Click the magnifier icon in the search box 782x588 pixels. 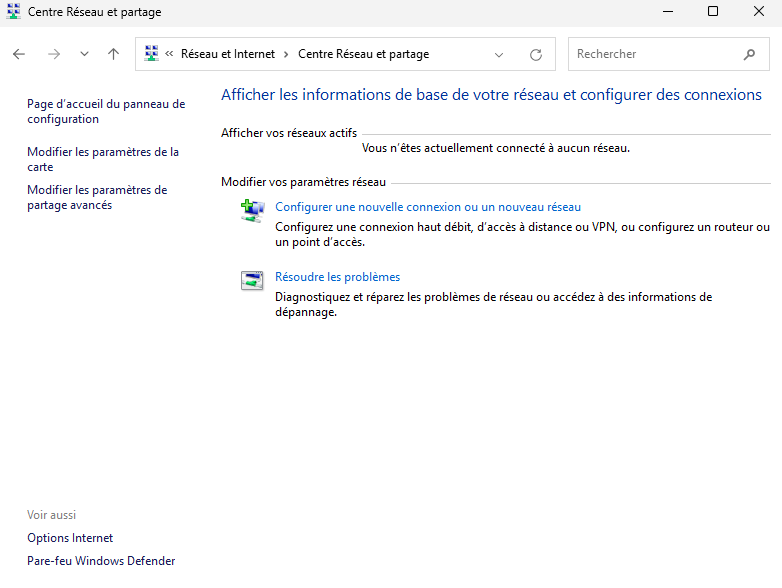click(749, 54)
